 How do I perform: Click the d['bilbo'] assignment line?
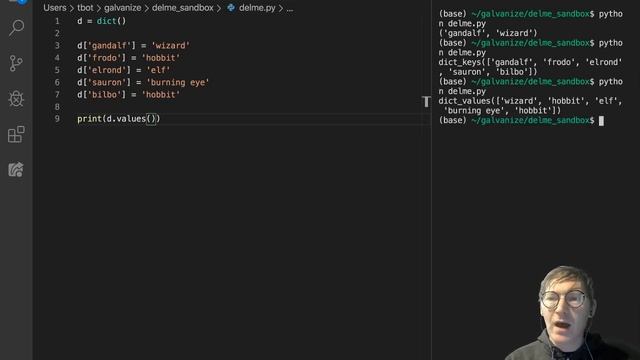(129, 95)
